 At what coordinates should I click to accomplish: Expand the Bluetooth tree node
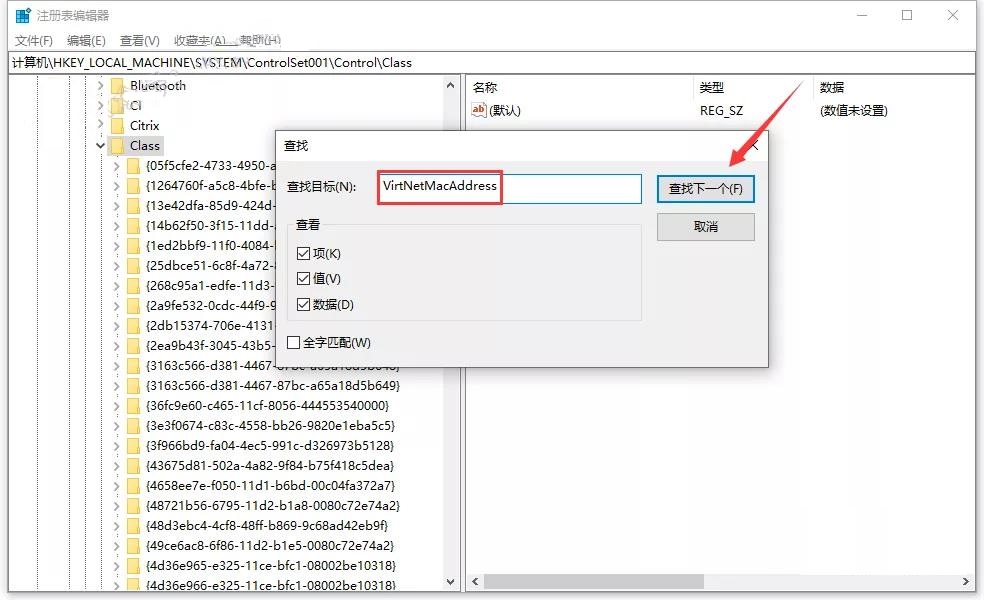[100, 86]
